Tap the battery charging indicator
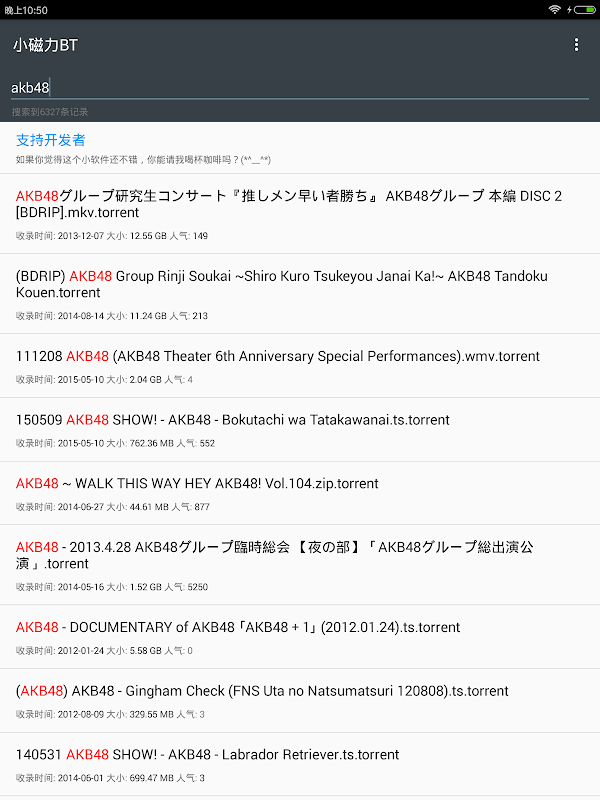This screenshot has width=600, height=800. point(581,10)
